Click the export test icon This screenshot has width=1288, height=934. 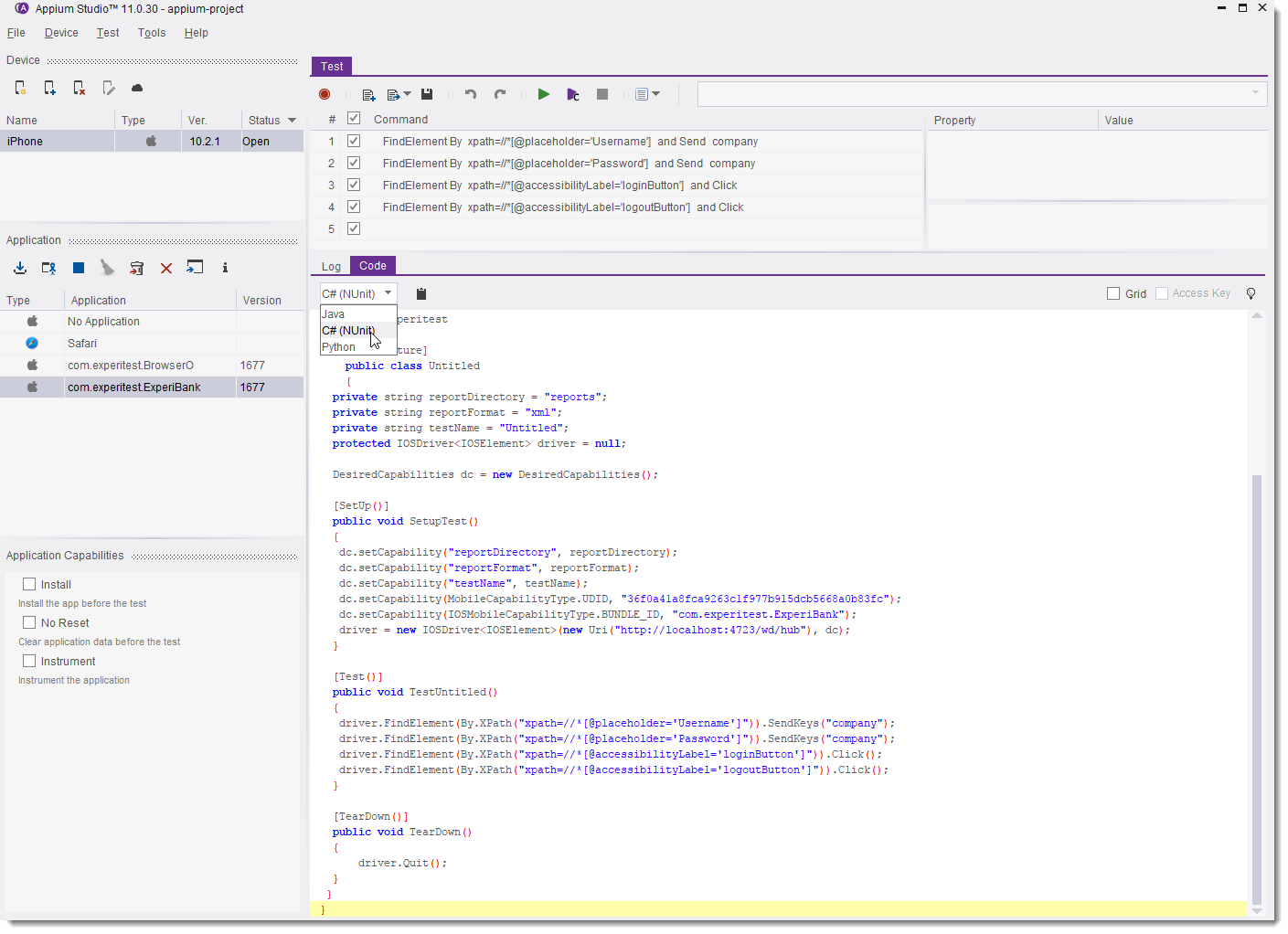pyautogui.click(x=393, y=94)
